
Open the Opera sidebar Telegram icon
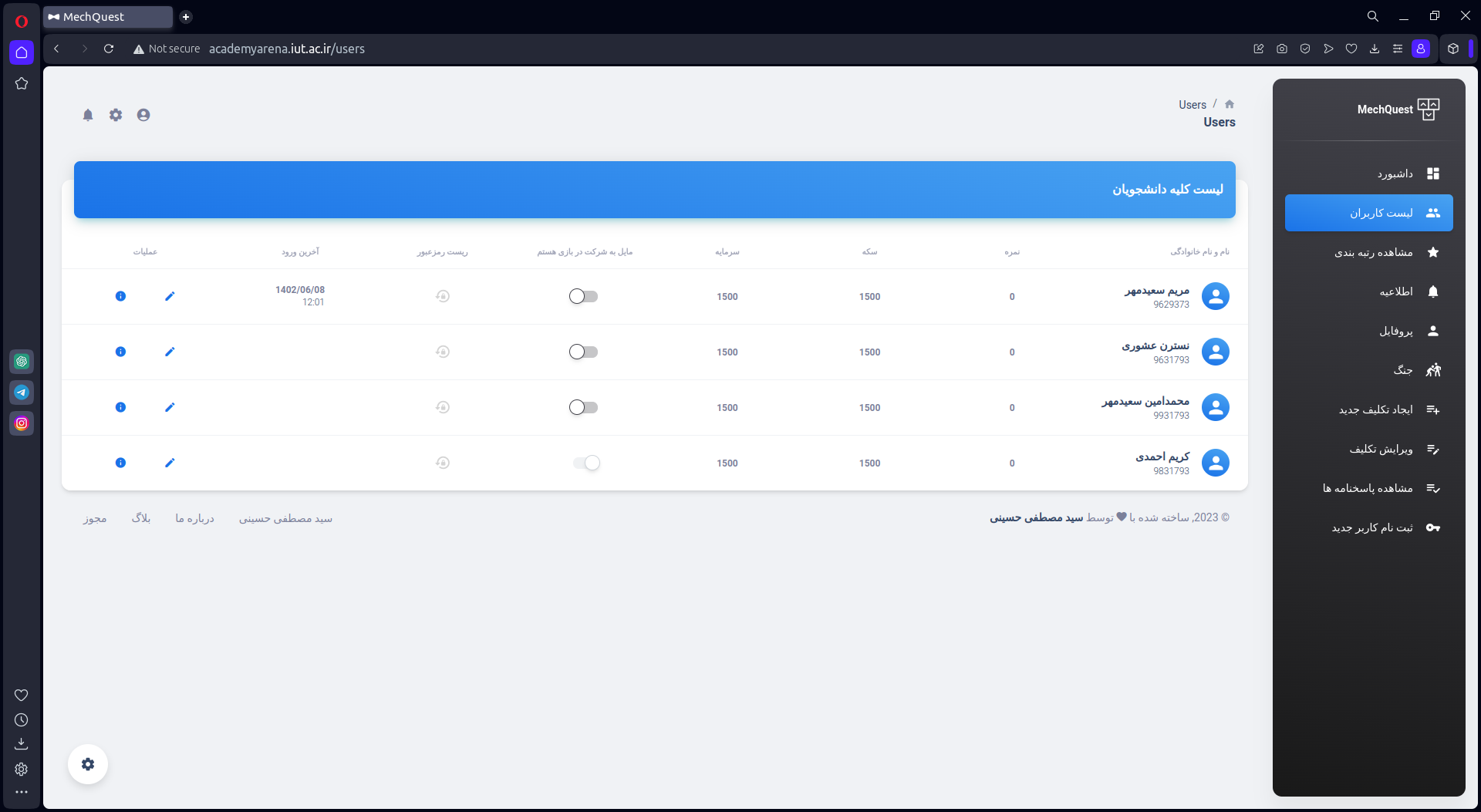coord(22,393)
